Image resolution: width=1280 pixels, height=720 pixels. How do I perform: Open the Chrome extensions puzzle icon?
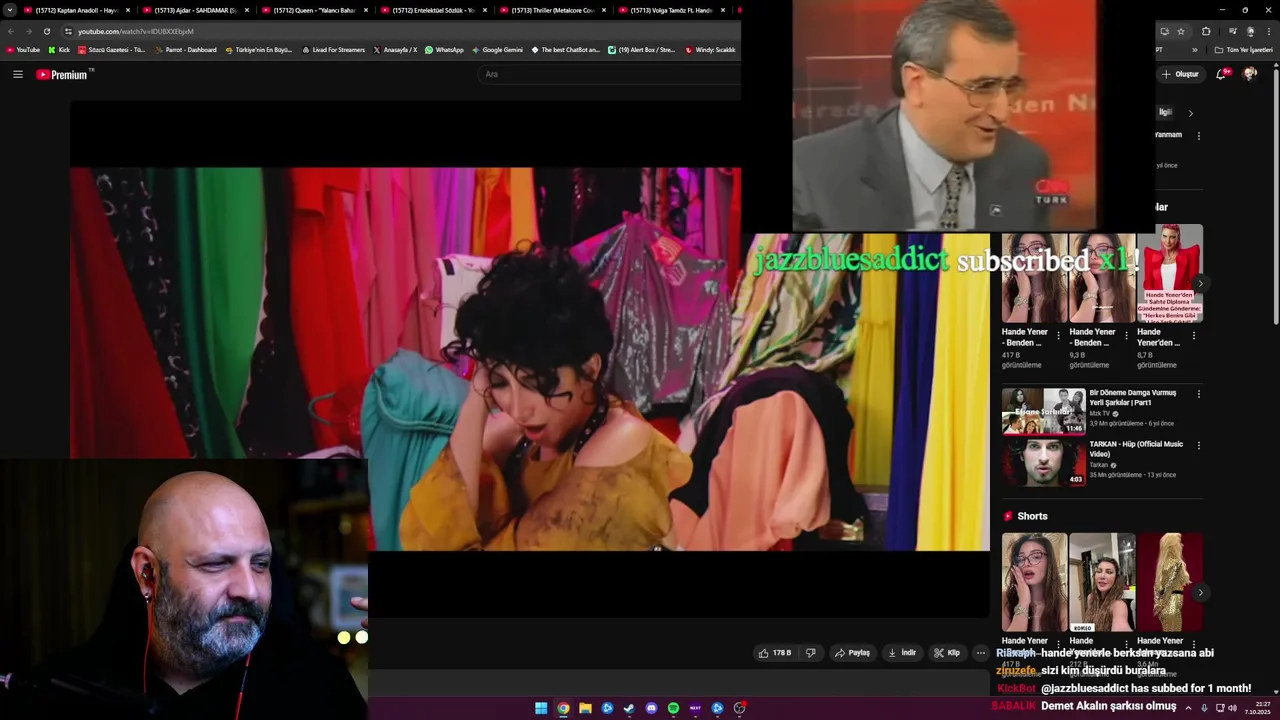pos(1206,31)
